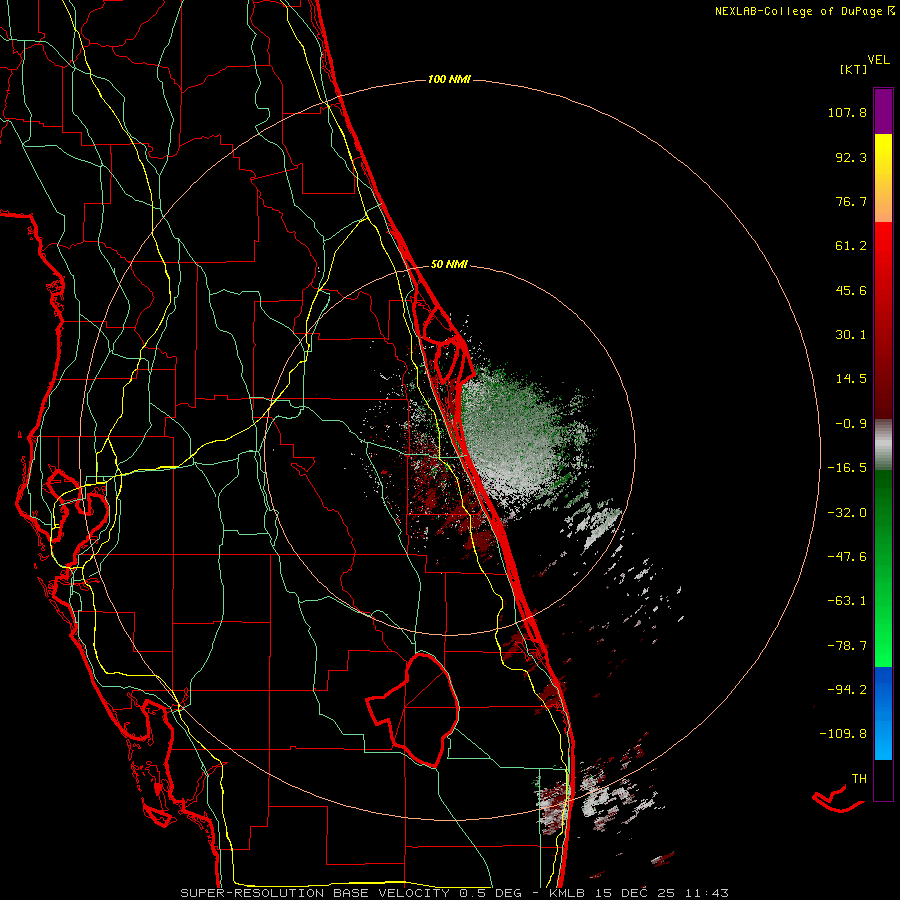
Task: Click the TH label beside the color bar
Action: (859, 778)
